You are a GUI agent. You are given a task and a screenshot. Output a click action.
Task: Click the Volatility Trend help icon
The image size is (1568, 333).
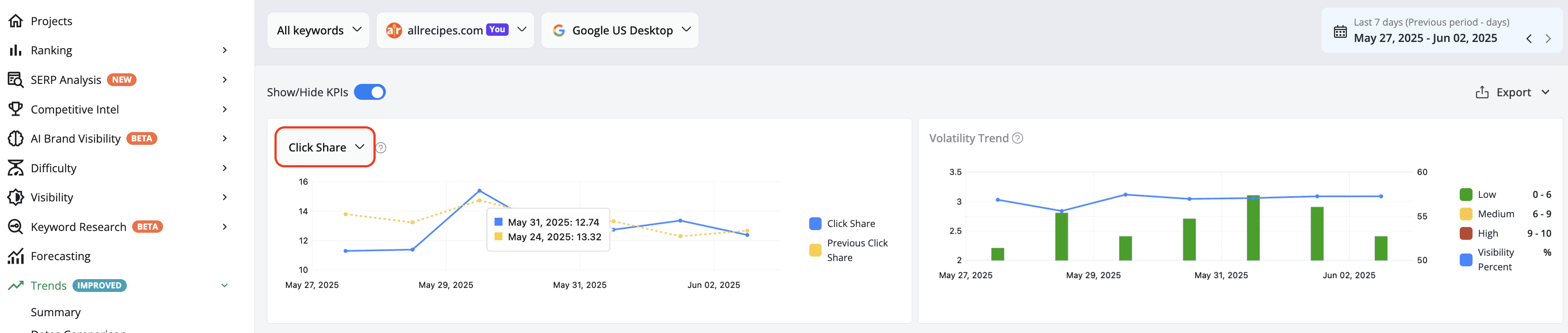coord(1017,138)
